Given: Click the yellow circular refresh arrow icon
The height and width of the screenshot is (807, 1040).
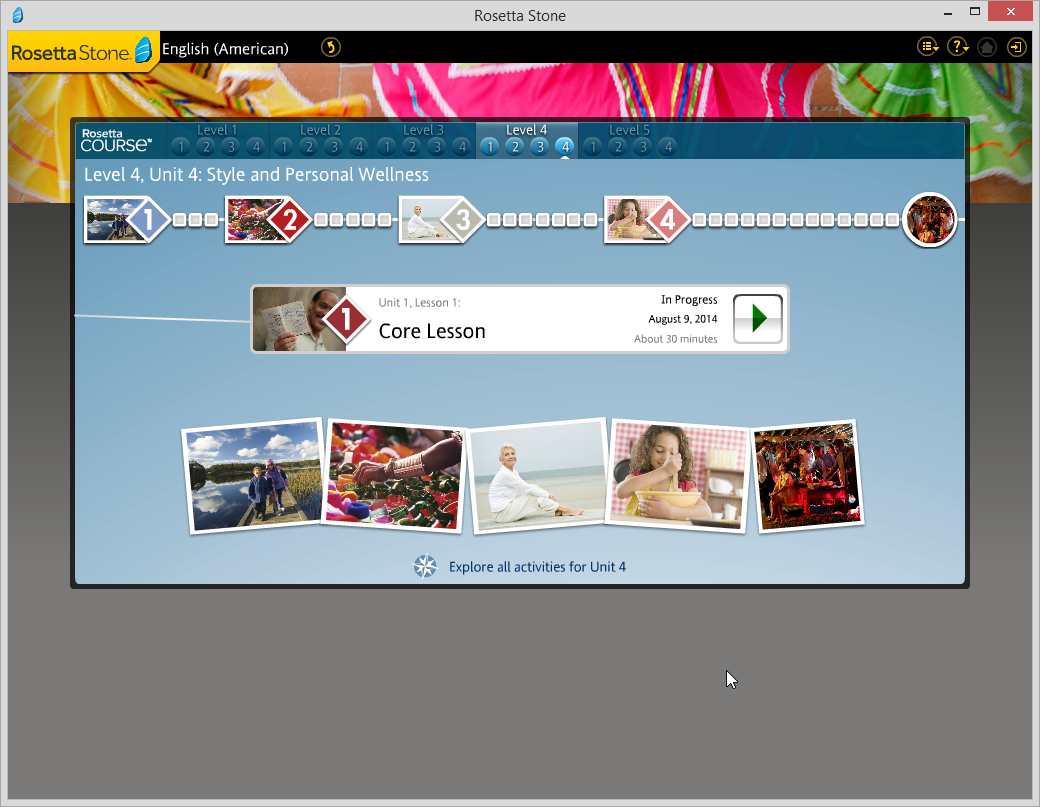Looking at the screenshot, I should pyautogui.click(x=330, y=47).
